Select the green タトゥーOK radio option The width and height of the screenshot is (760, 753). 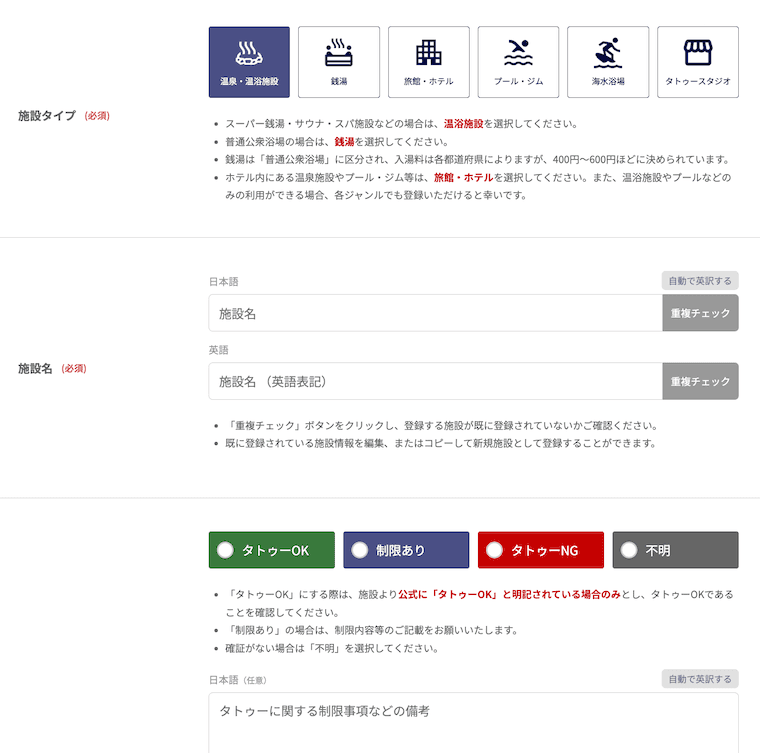[x=271, y=550]
